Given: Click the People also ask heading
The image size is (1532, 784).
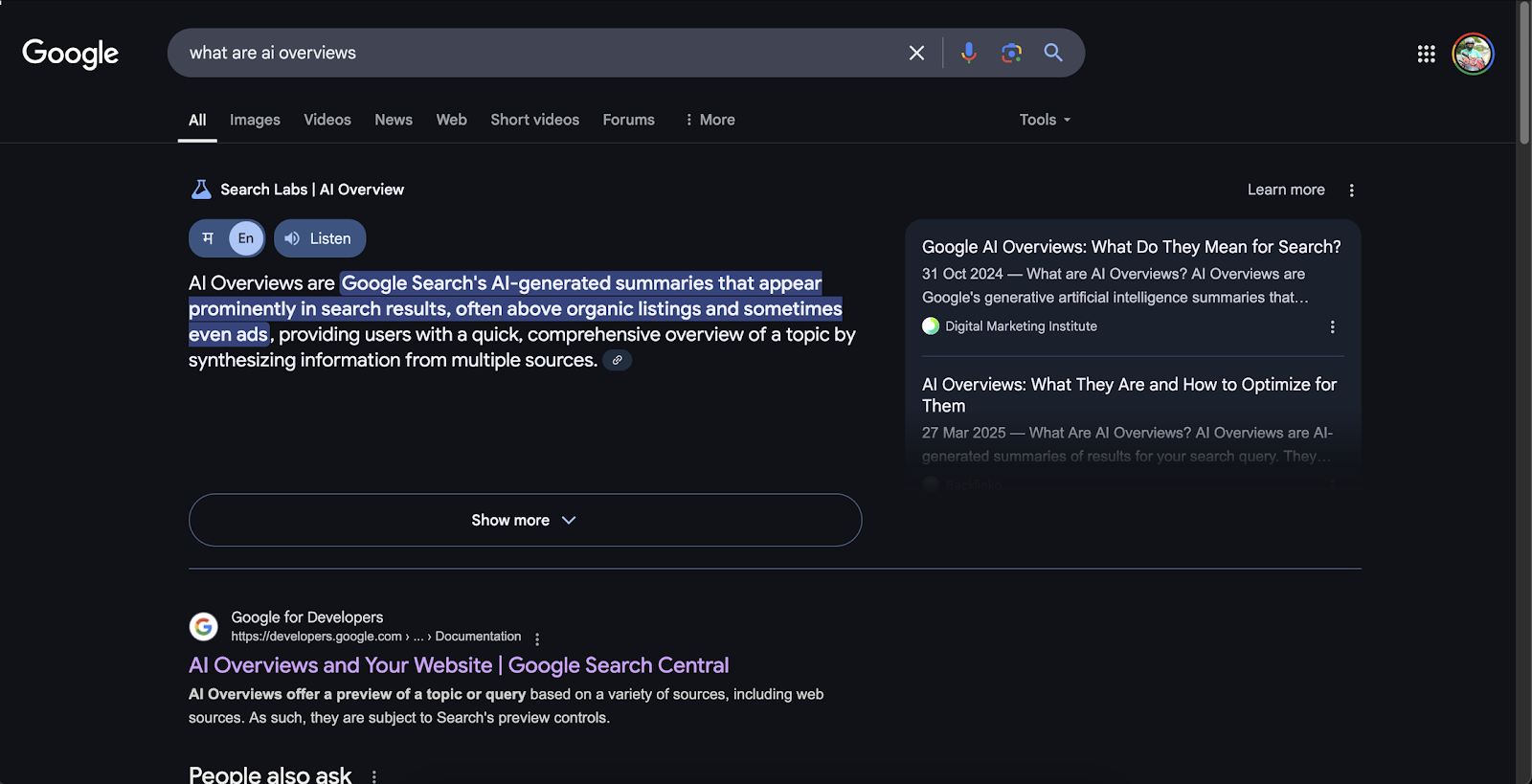Looking at the screenshot, I should coord(270,774).
